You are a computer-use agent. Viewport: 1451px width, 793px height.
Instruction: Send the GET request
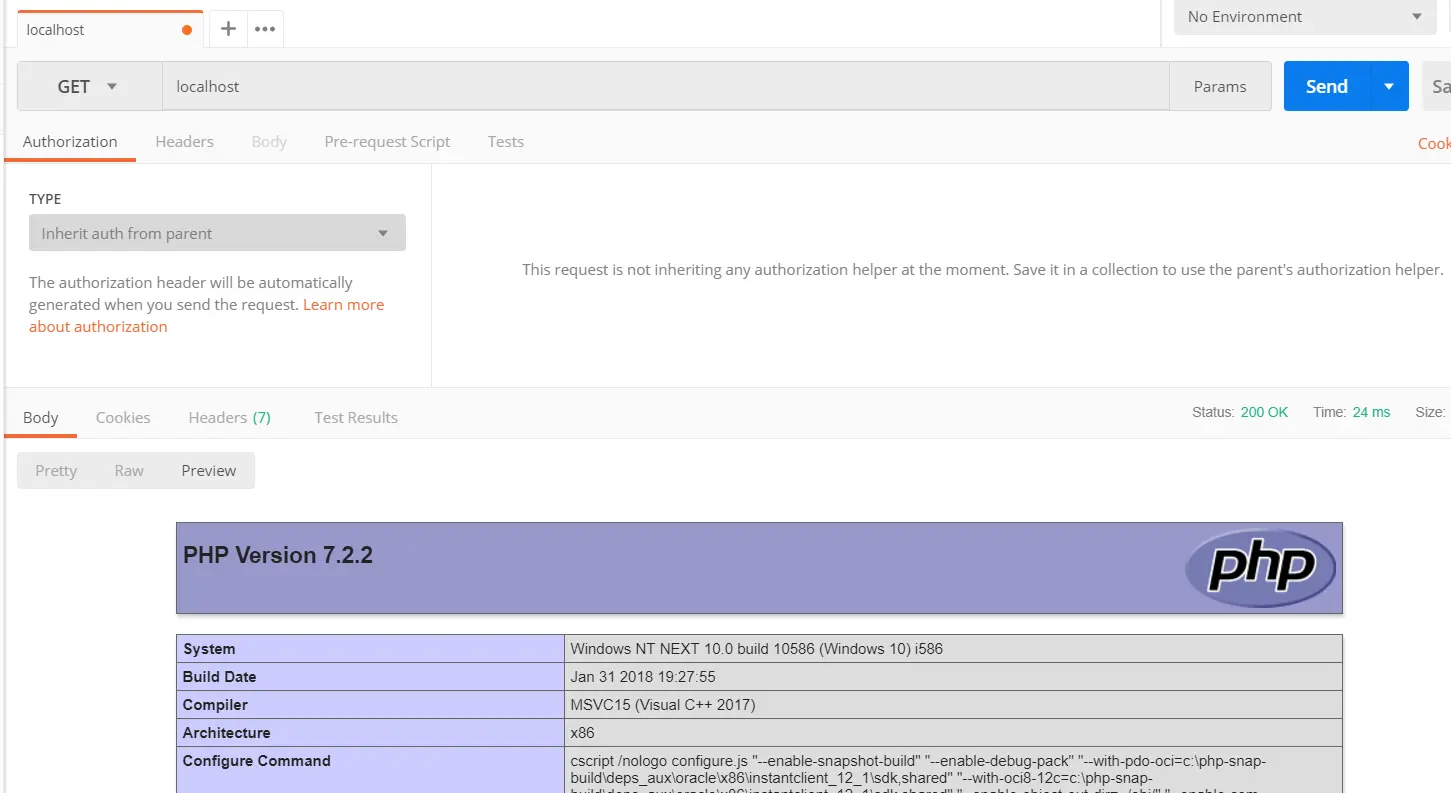[x=1327, y=86]
